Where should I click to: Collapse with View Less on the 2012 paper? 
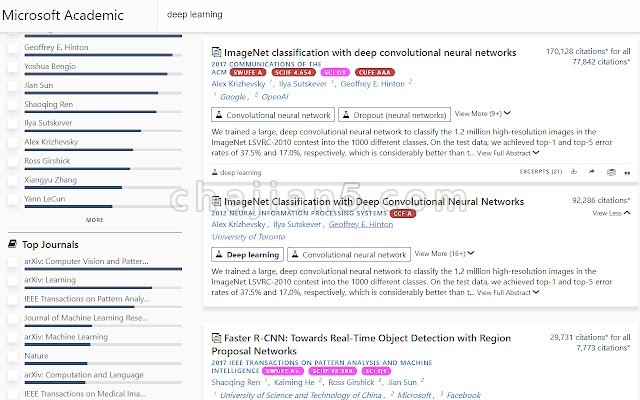pos(611,213)
